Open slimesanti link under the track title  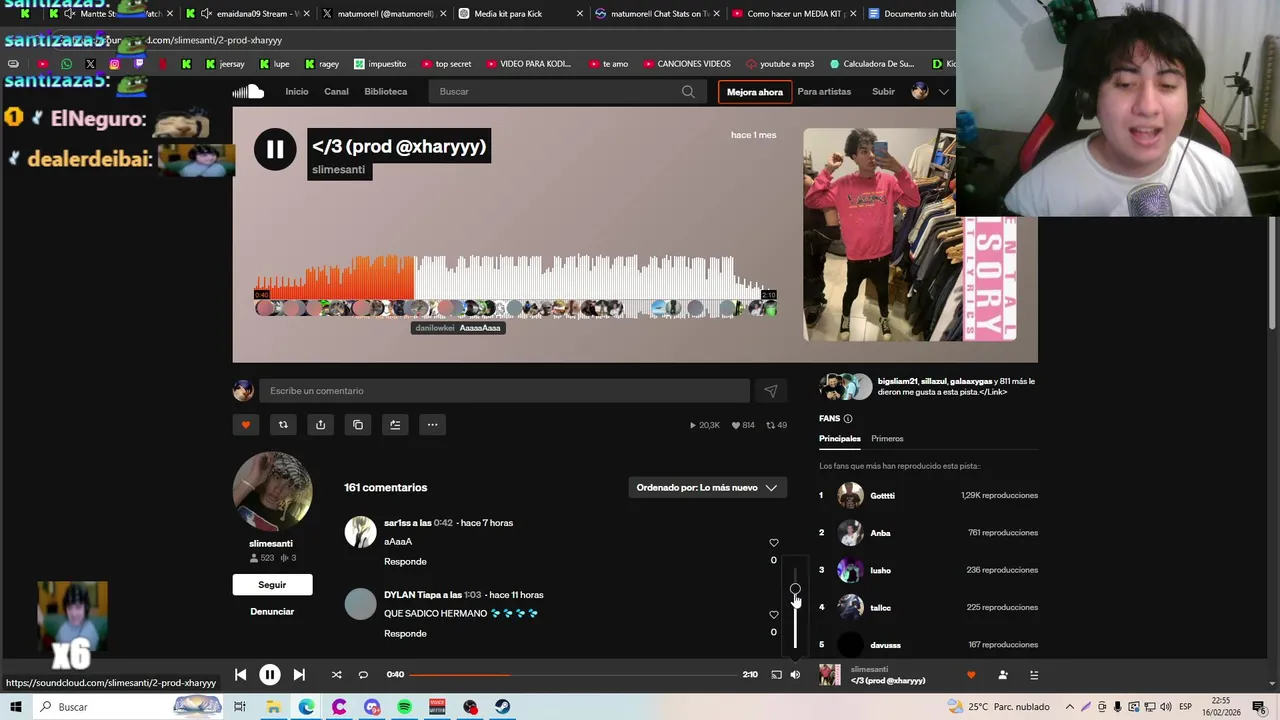point(338,170)
